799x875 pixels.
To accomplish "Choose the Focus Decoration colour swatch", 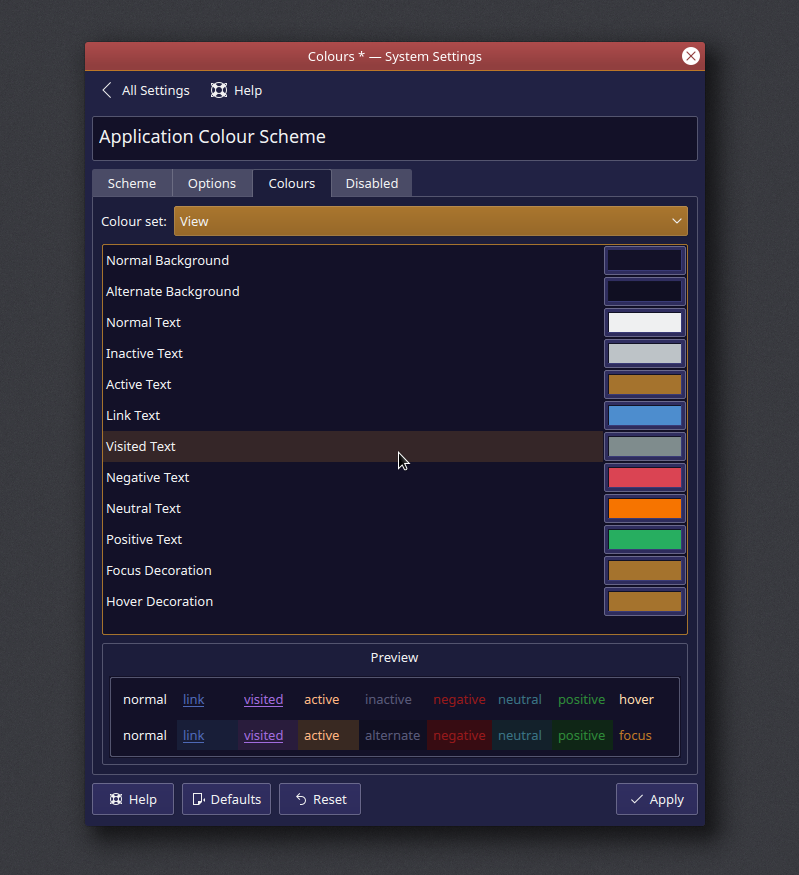I will click(x=645, y=570).
